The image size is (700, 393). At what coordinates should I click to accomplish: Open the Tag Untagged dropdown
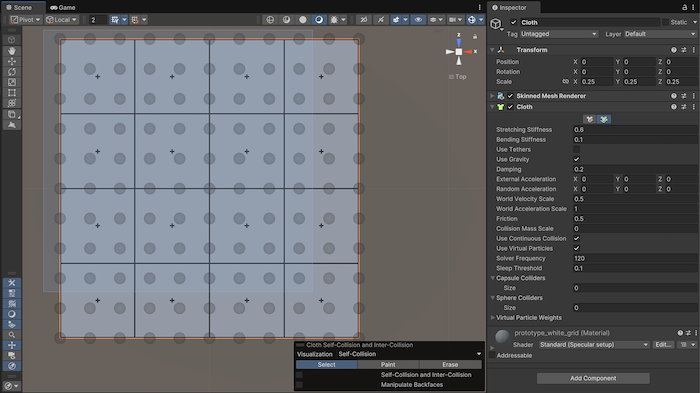tap(558, 34)
